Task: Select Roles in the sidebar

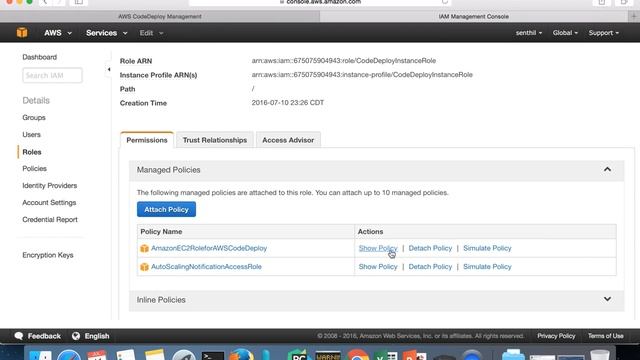Action: point(32,152)
